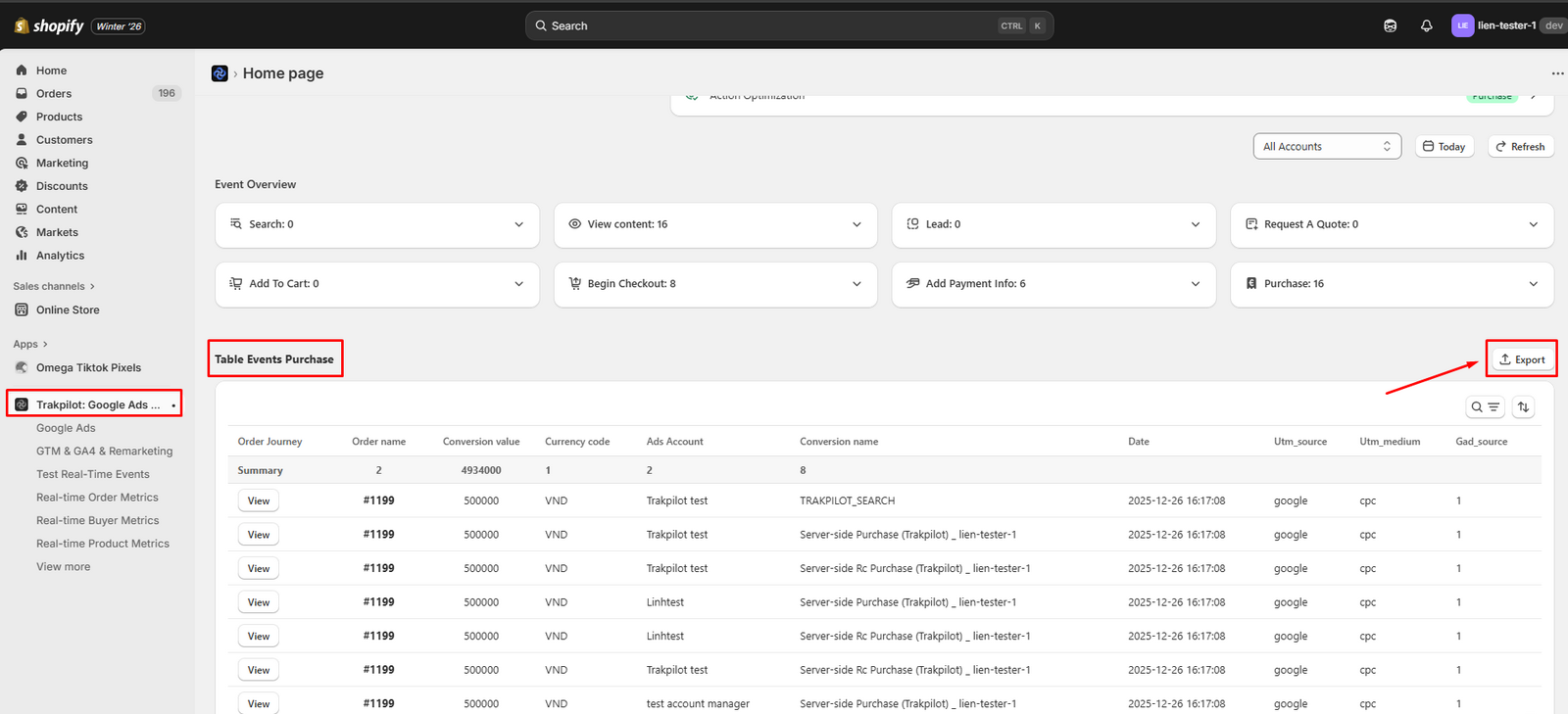Click the table sort icon
The image size is (1568, 714).
[x=1523, y=407]
